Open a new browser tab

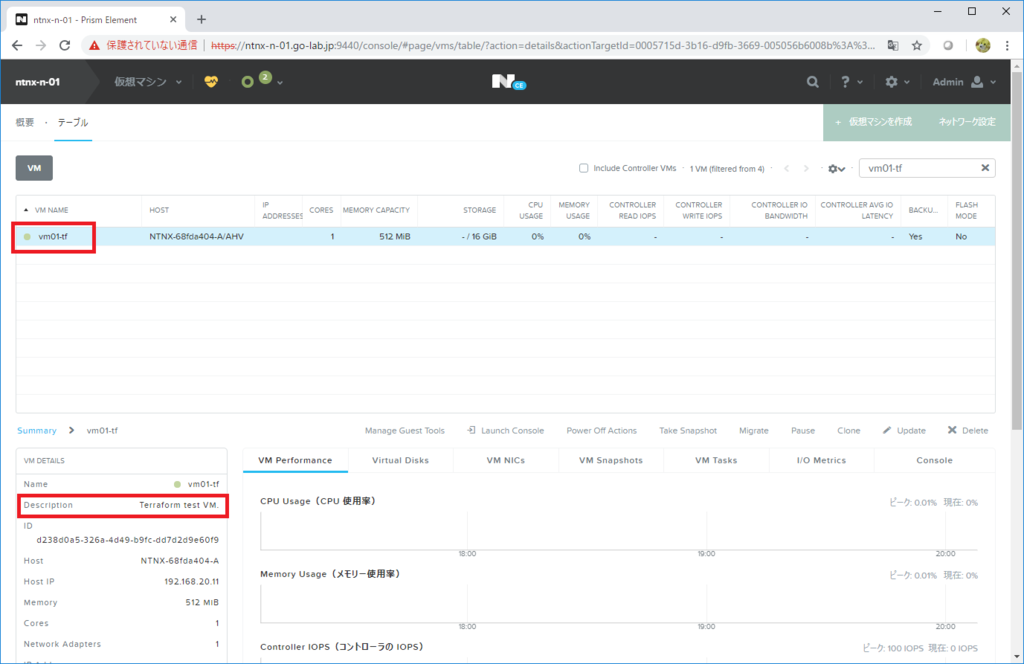tap(201, 20)
